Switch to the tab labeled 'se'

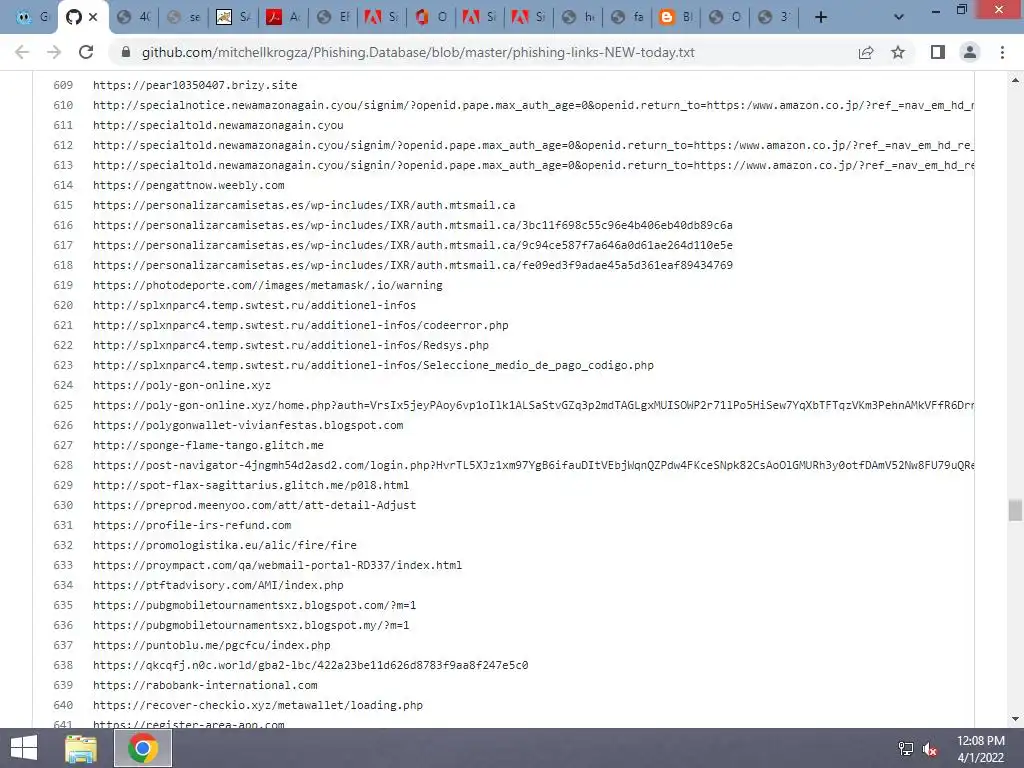(183, 17)
